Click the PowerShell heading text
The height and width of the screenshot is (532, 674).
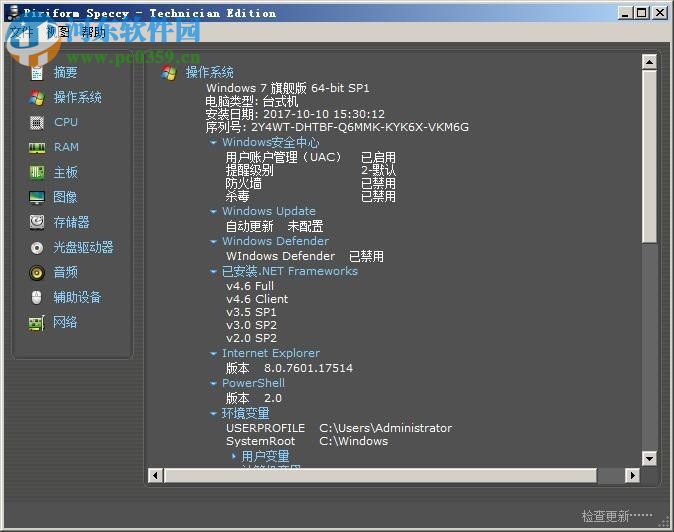click(253, 383)
